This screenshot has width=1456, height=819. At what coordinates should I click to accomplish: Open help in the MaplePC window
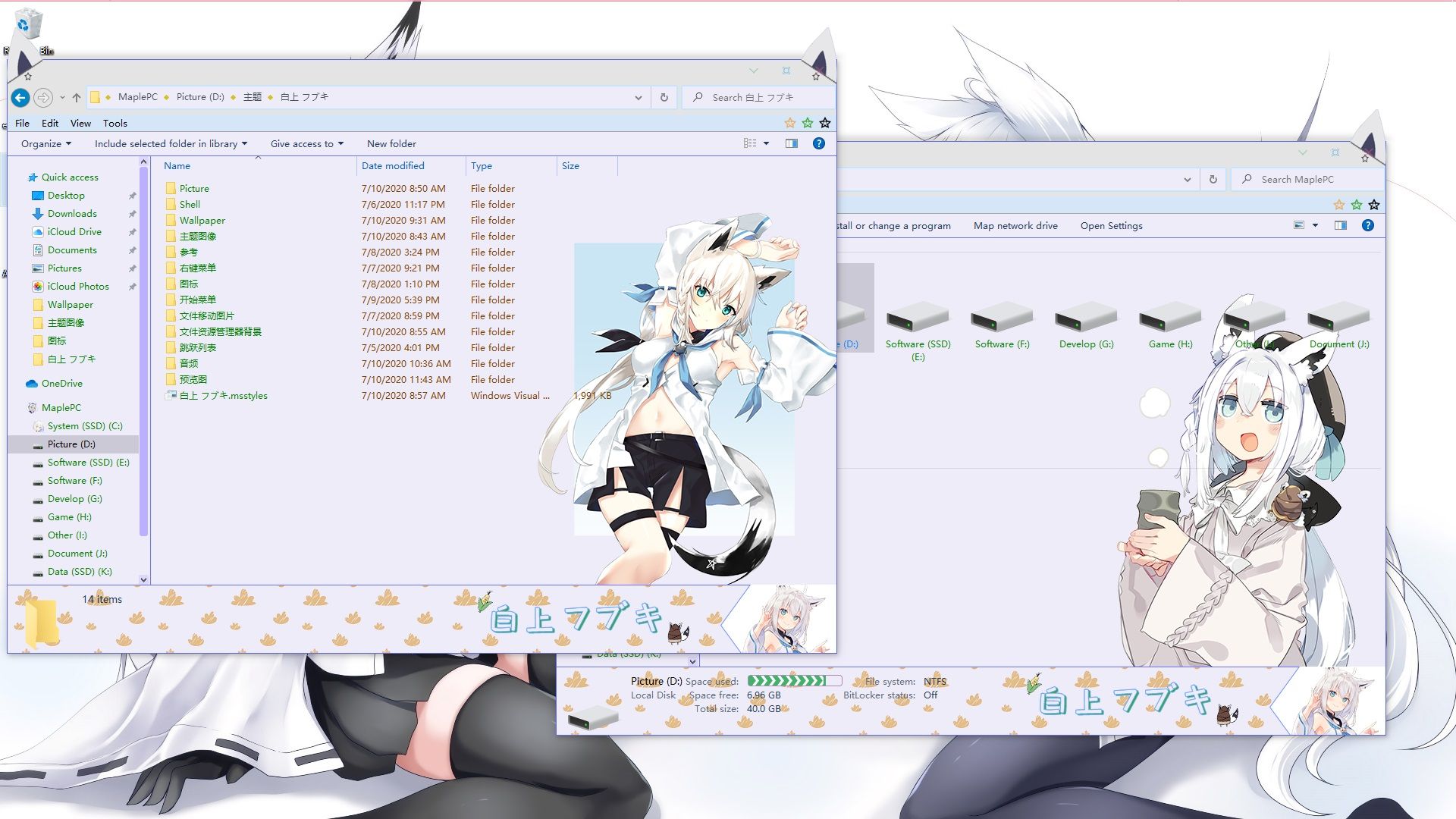click(x=1367, y=225)
